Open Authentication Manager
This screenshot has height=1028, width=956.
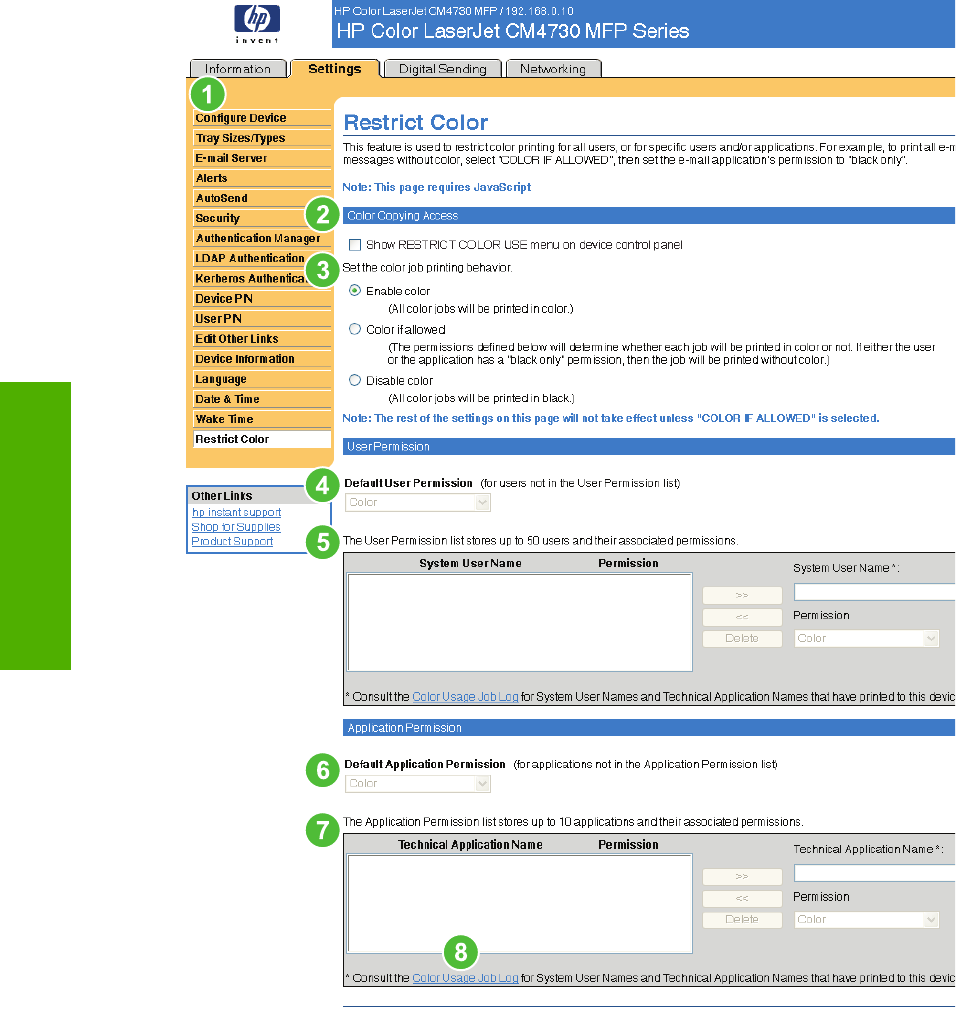tap(262, 239)
